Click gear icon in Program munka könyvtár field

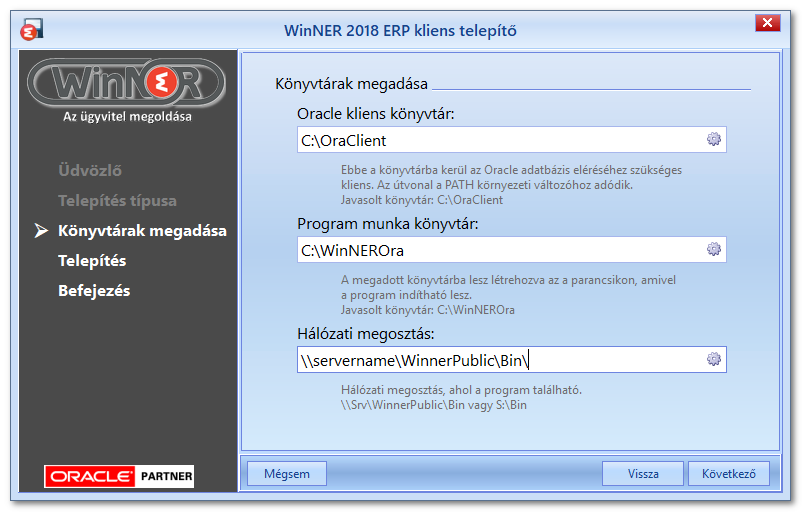(714, 249)
